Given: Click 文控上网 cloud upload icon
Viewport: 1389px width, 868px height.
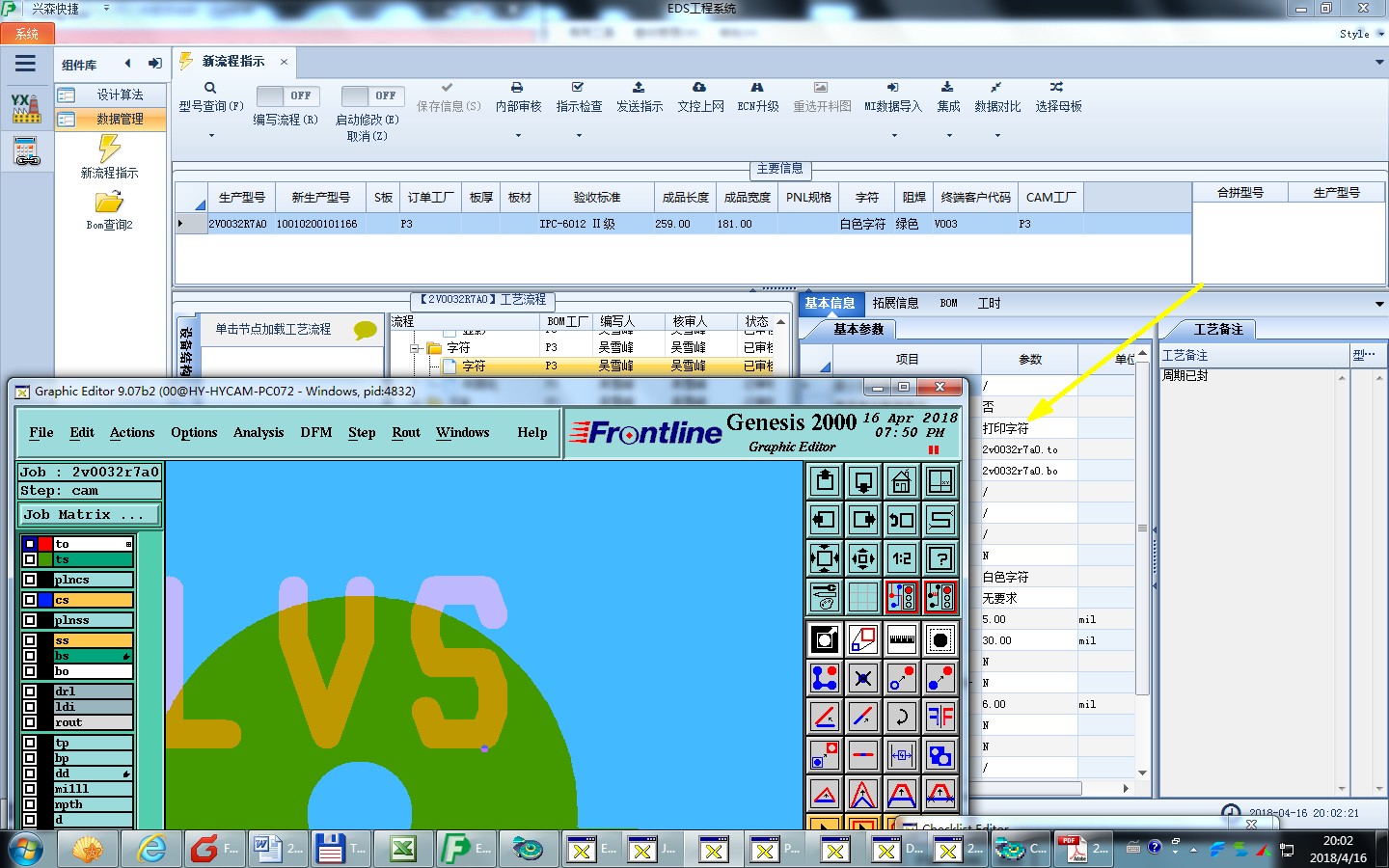Looking at the screenshot, I should tap(699, 87).
